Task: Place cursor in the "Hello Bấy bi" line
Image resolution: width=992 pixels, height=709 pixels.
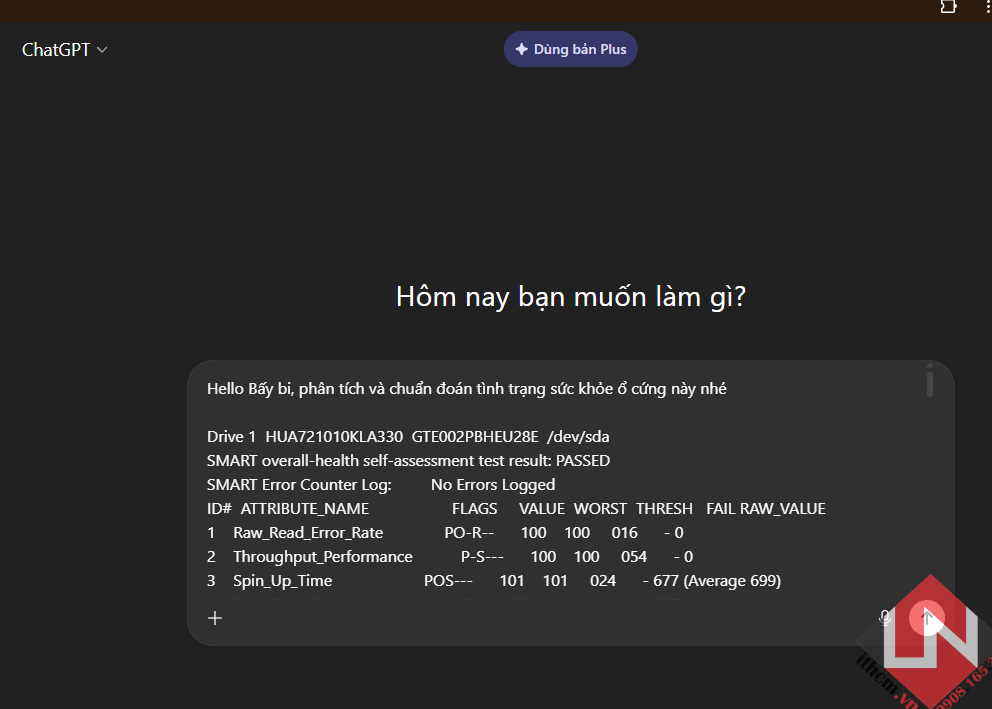Action: tap(466, 389)
